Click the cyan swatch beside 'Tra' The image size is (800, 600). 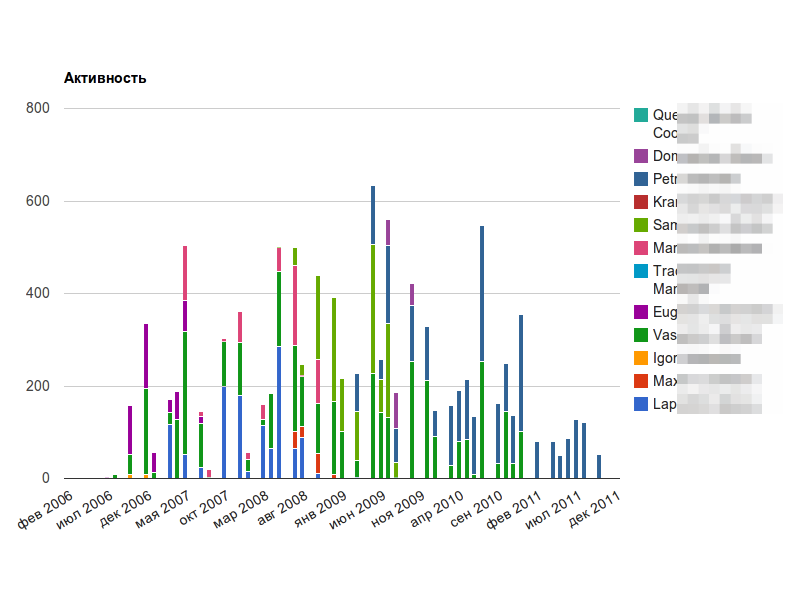[640, 271]
